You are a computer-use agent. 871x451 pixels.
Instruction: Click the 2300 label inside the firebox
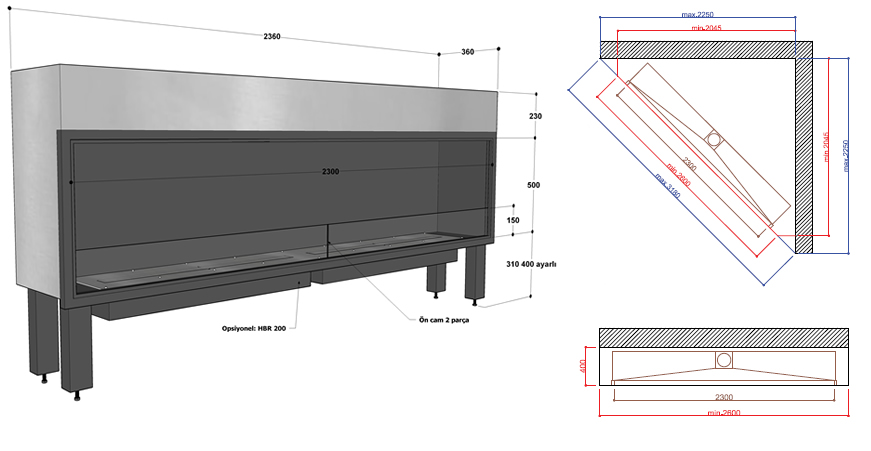(x=331, y=171)
